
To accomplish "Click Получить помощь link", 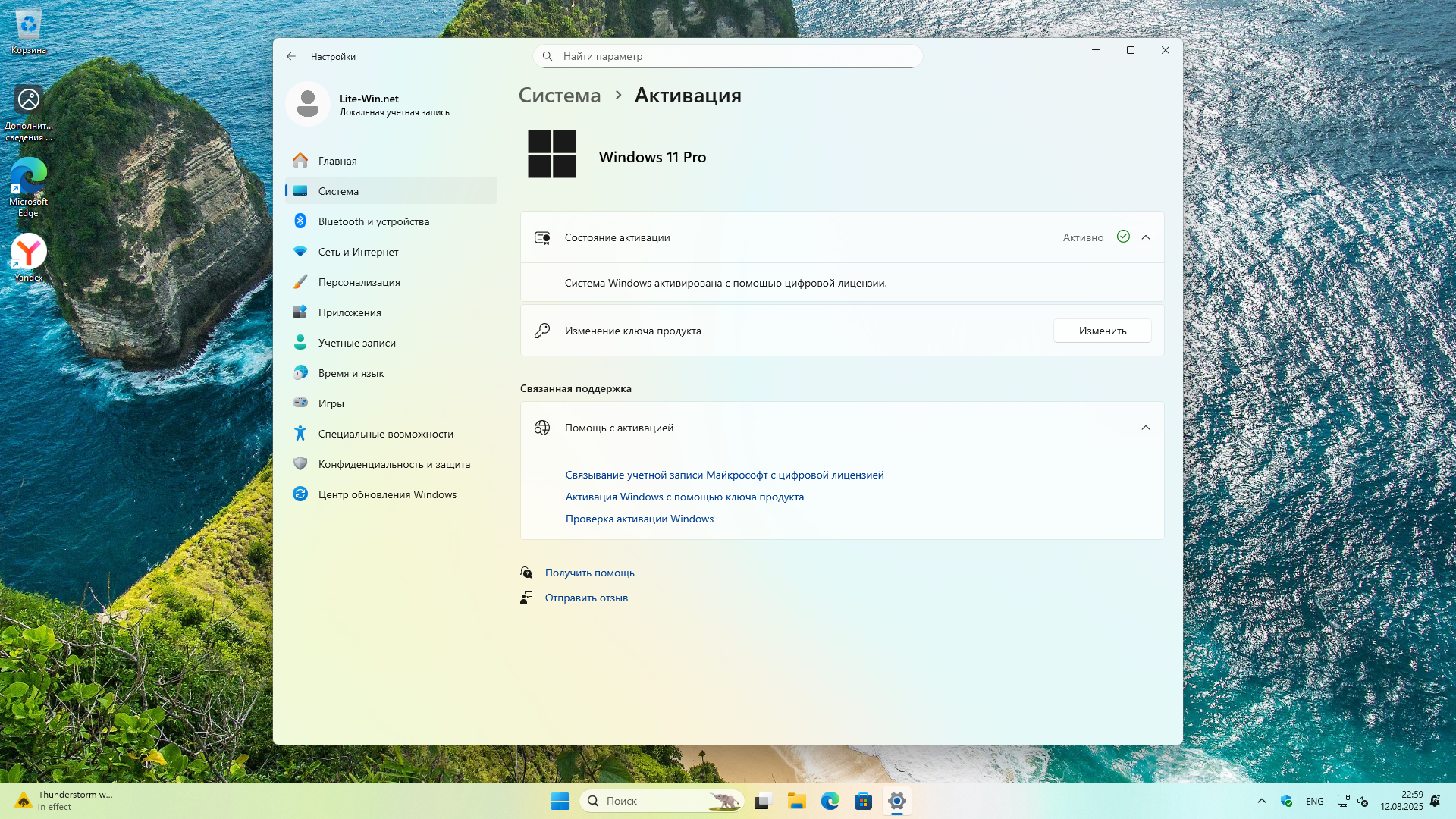I will [589, 573].
